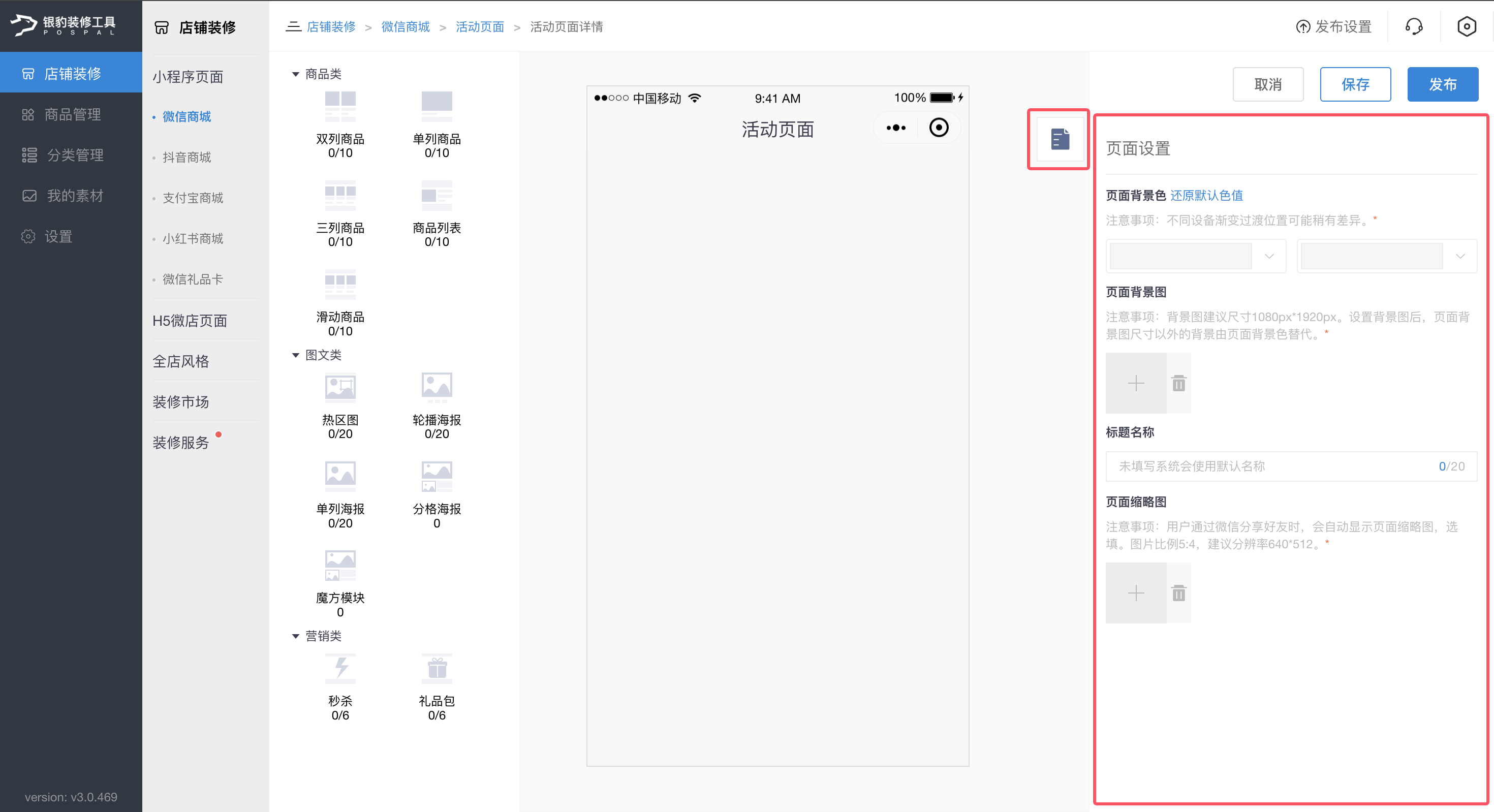This screenshot has height=812, width=1494.
Task: Click the mini-program close circle icon
Action: (939, 128)
